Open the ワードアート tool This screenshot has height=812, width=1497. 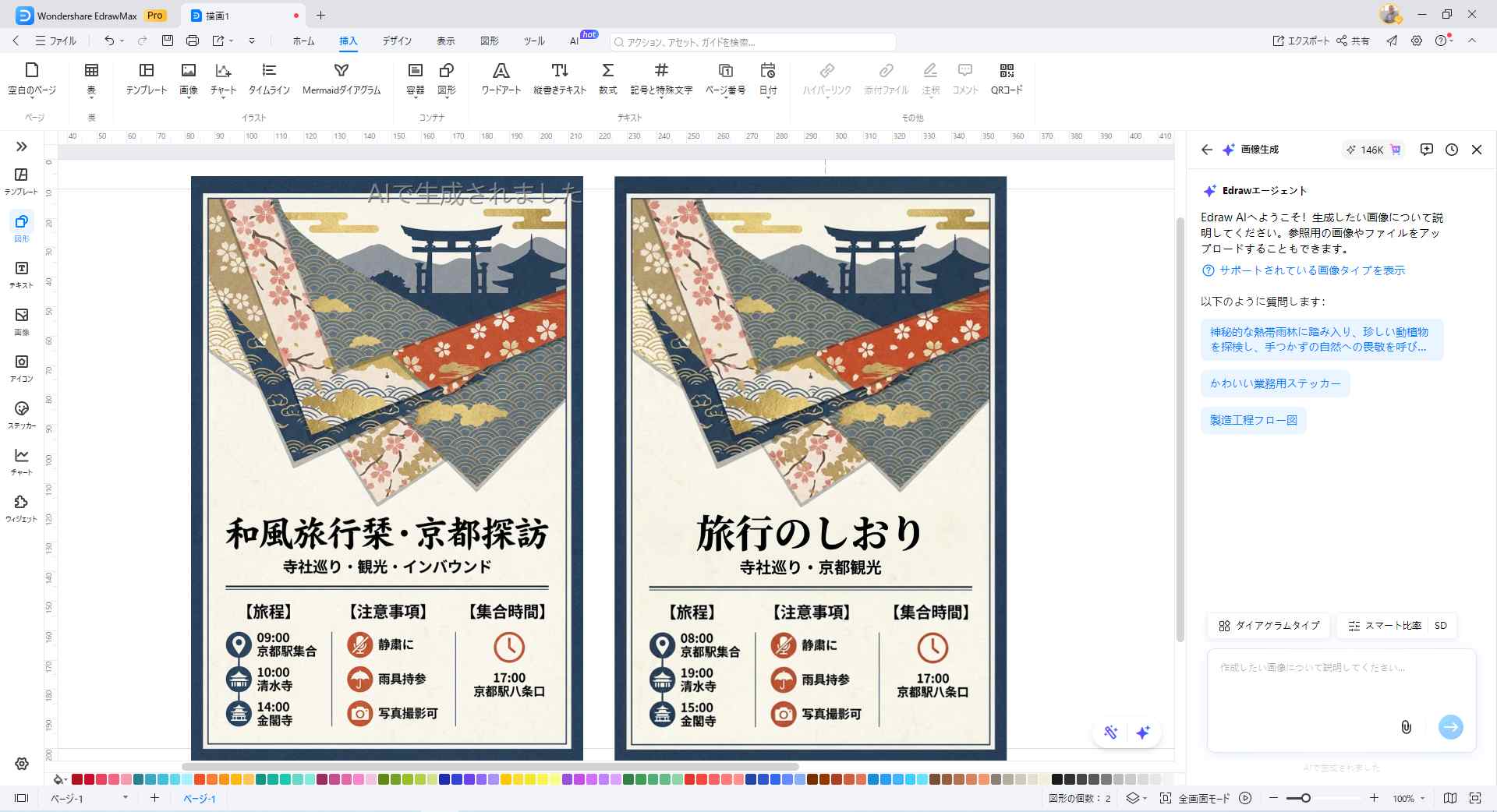pyautogui.click(x=502, y=78)
